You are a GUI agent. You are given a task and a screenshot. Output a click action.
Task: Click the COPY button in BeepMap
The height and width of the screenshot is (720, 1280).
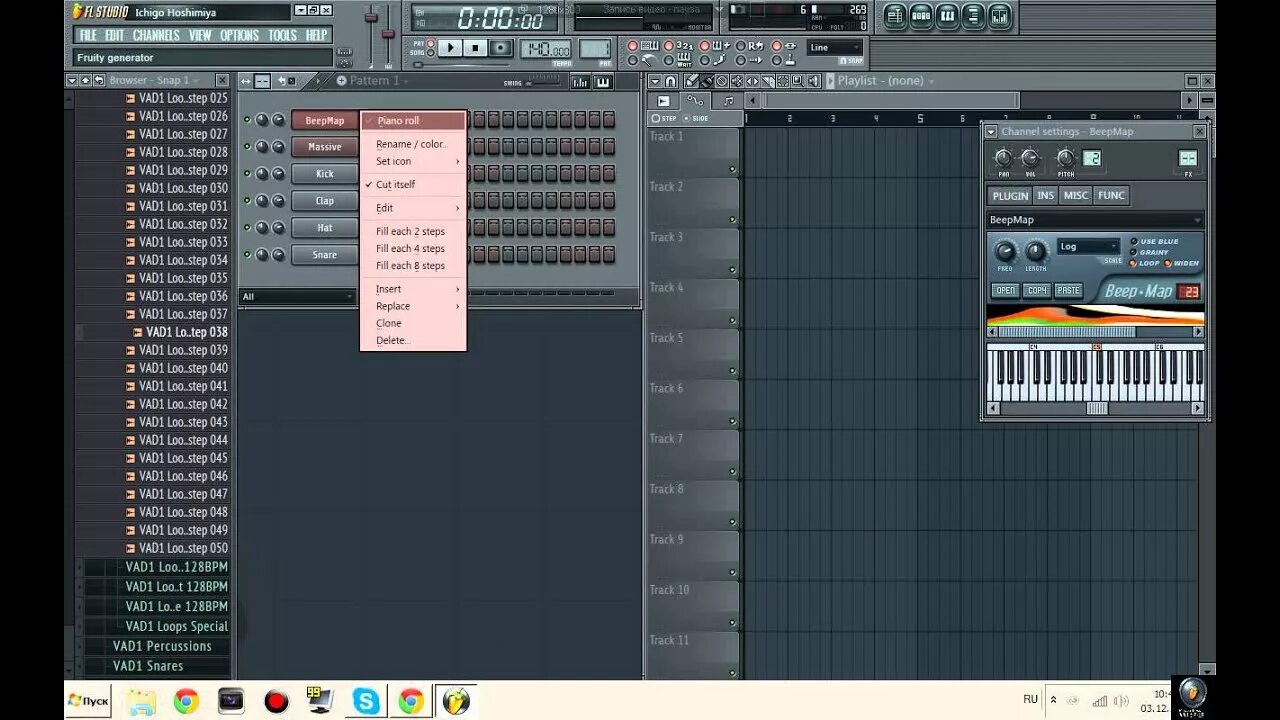pos(1037,291)
